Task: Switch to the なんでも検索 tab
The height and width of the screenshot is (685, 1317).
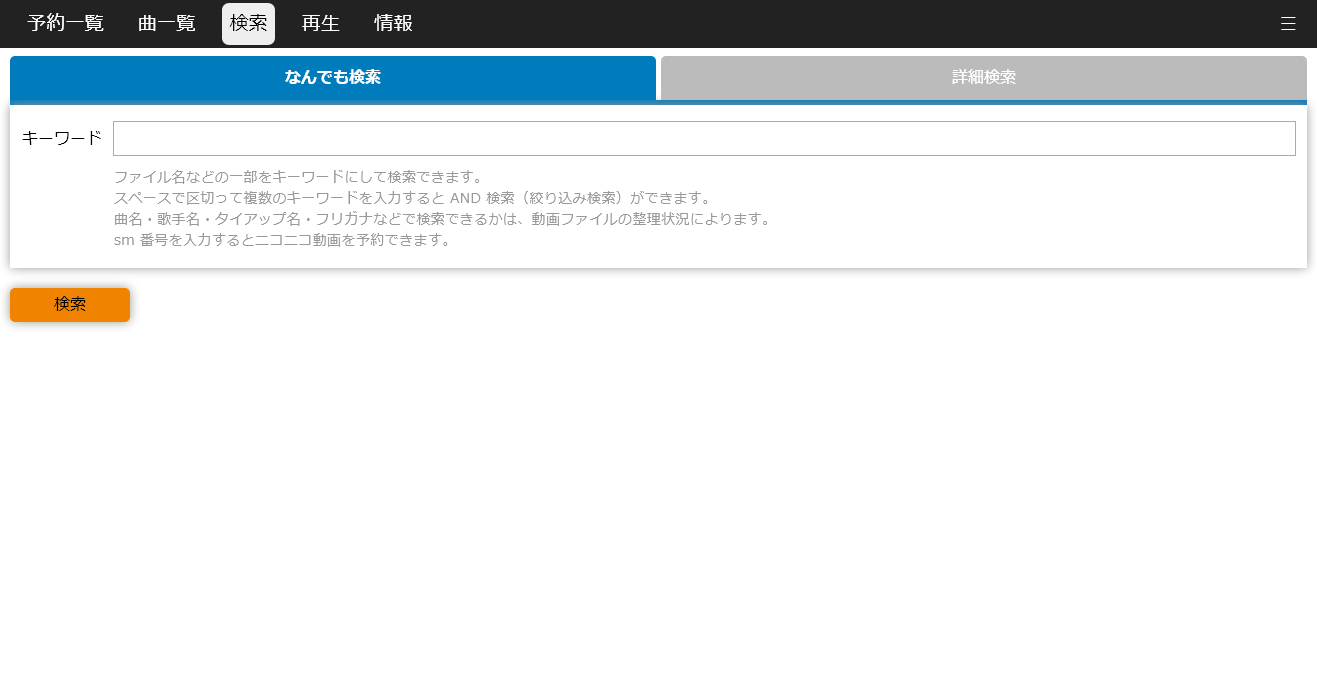Action: point(333,78)
